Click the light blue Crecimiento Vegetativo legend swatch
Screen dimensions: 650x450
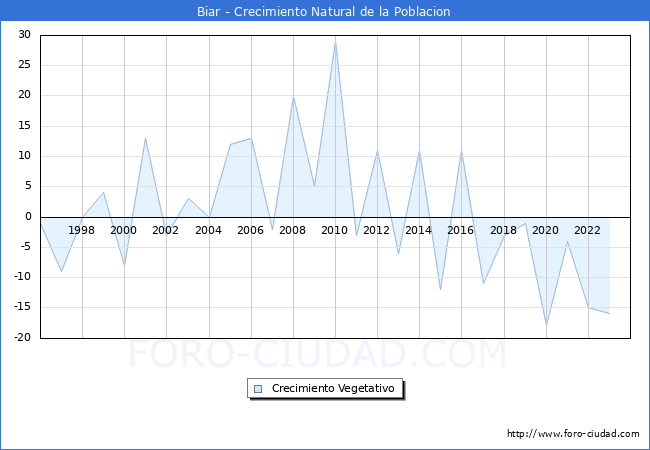point(258,389)
